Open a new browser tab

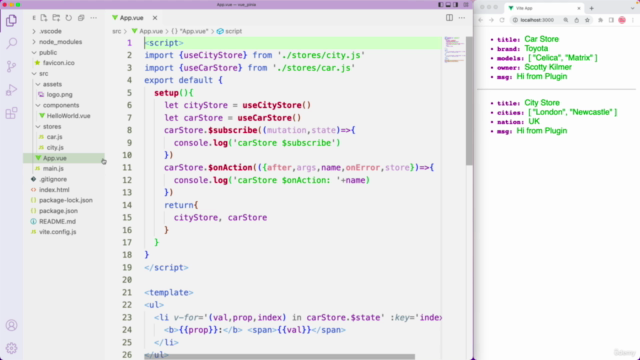click(591, 8)
